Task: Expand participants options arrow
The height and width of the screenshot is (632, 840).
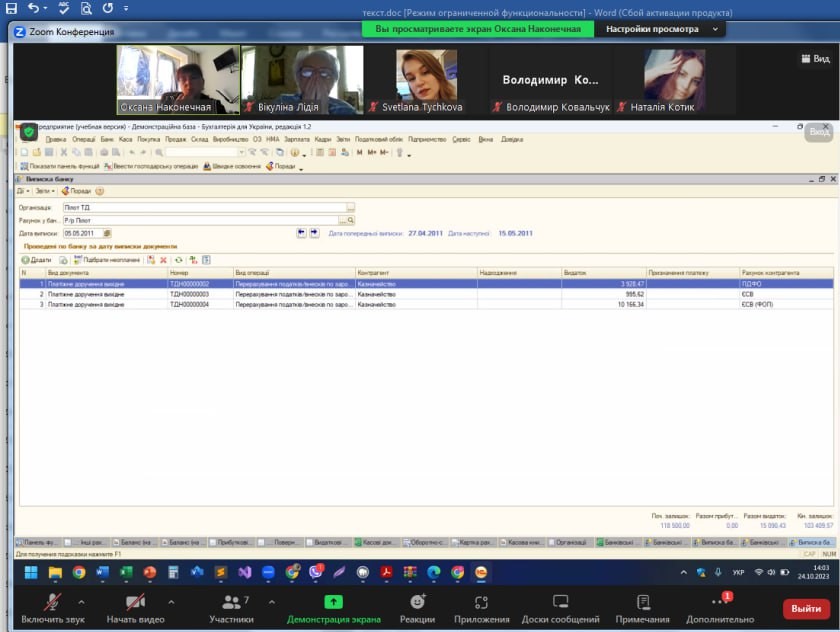Action: (x=273, y=602)
